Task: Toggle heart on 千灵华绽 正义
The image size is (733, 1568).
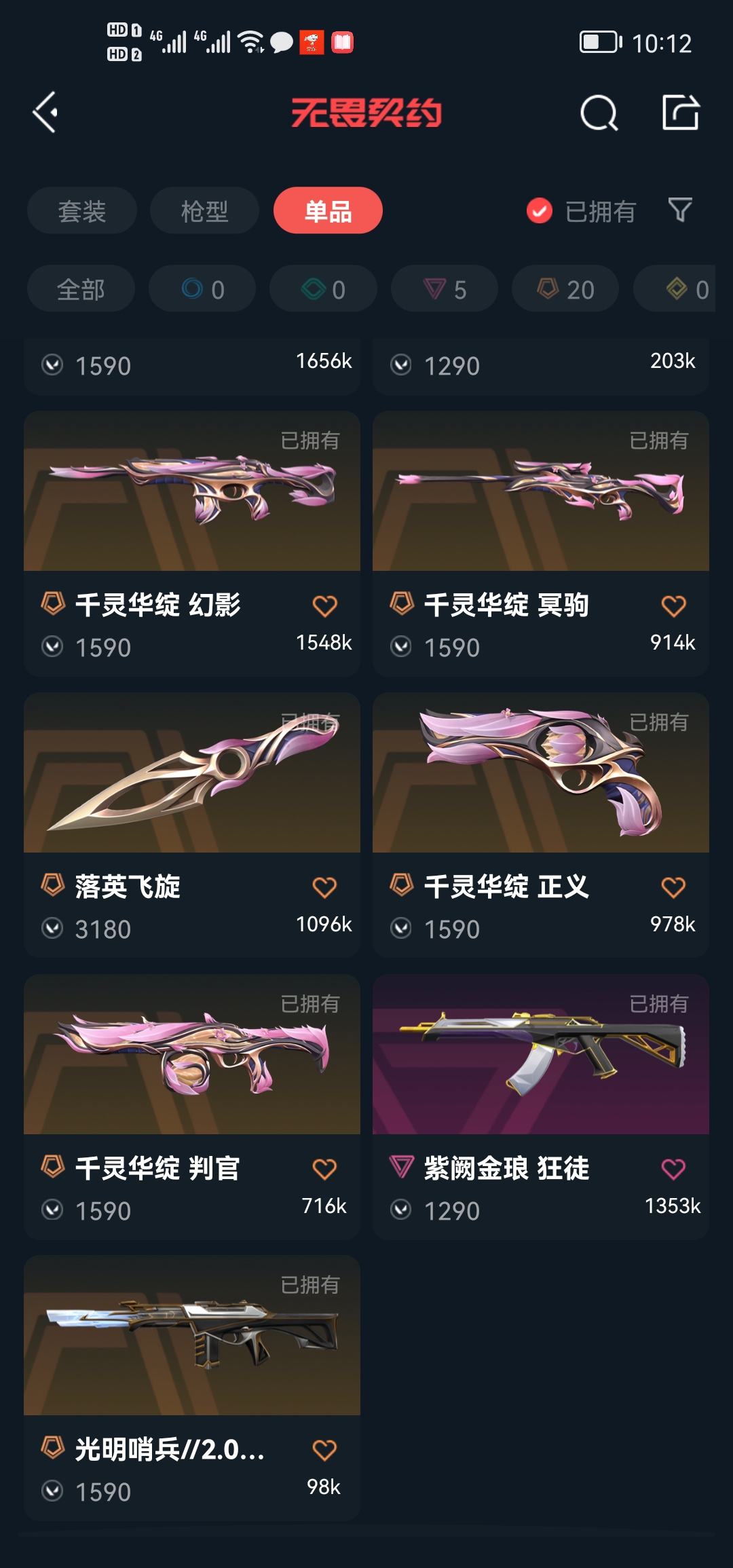Action: [x=673, y=887]
